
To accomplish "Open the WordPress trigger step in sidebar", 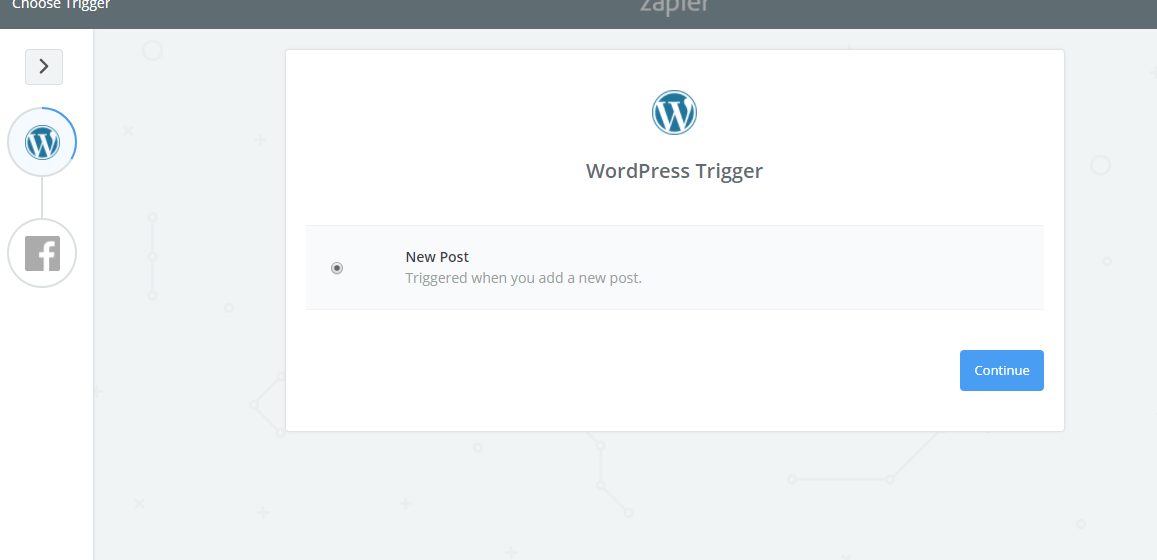I will click(x=42, y=142).
